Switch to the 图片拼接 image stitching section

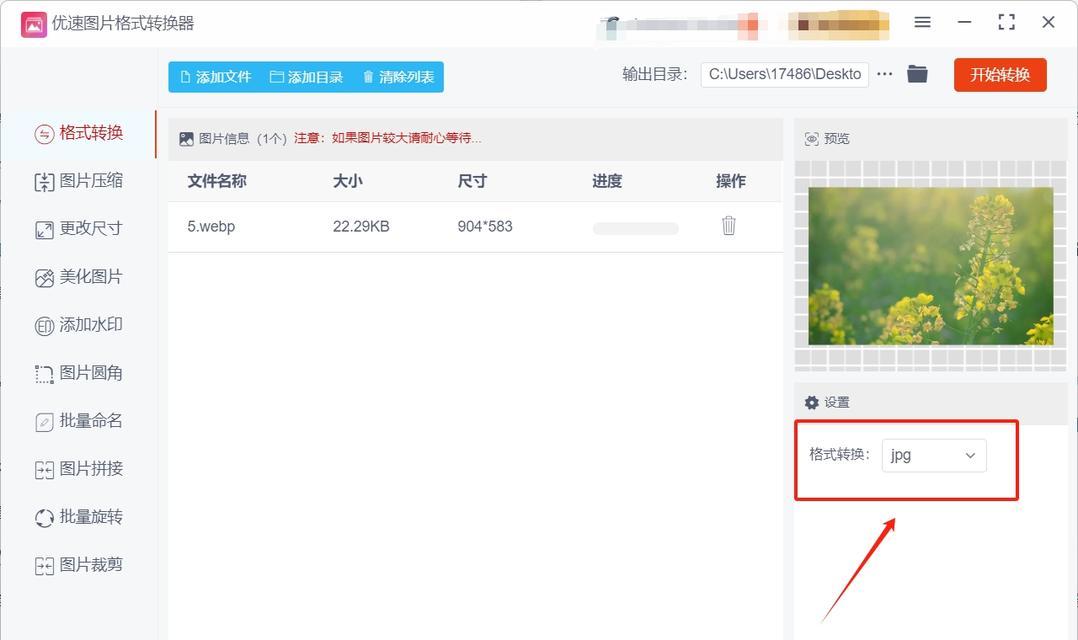click(79, 469)
